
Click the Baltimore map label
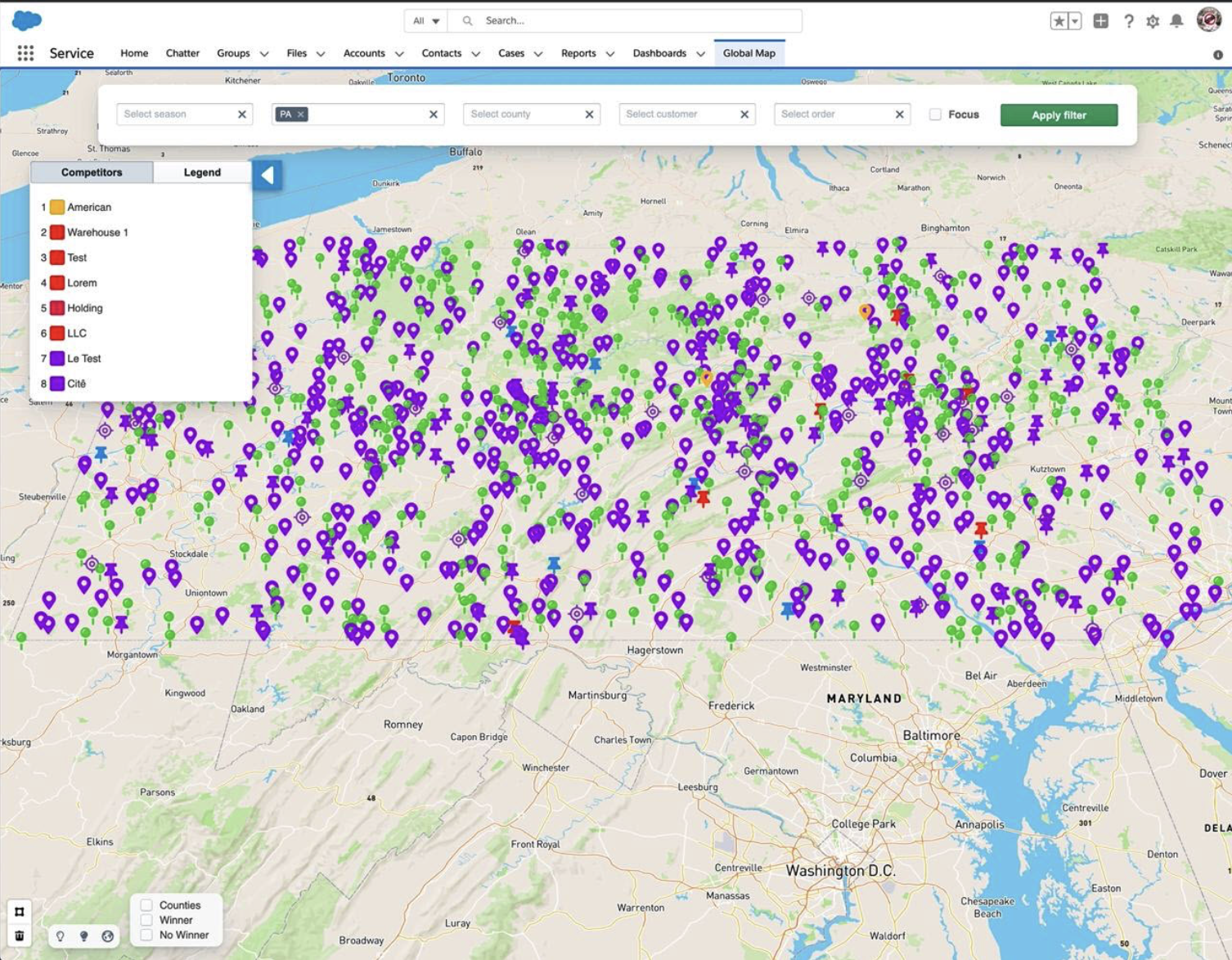931,735
